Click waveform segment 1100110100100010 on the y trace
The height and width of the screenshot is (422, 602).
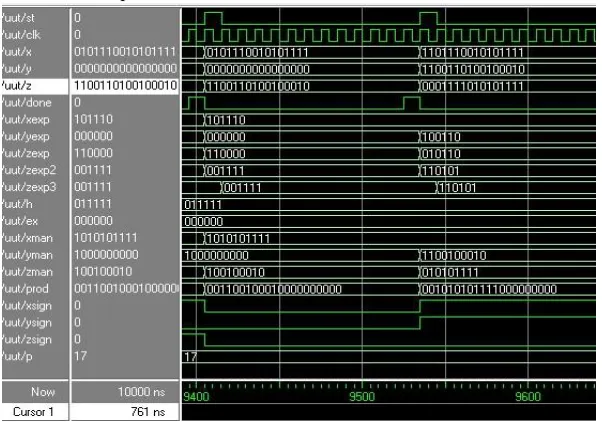[x=473, y=70]
